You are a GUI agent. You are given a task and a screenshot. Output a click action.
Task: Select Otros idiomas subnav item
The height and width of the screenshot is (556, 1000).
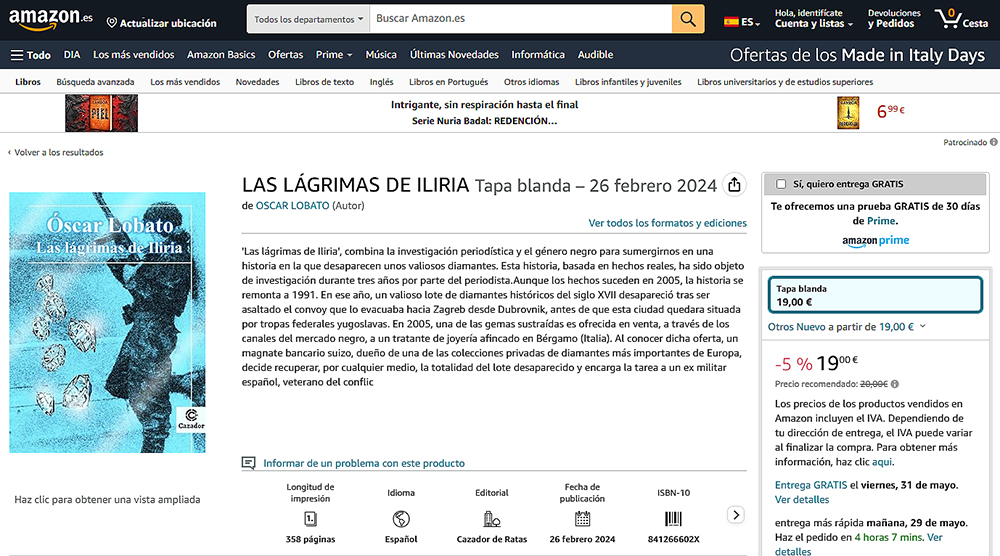[531, 82]
